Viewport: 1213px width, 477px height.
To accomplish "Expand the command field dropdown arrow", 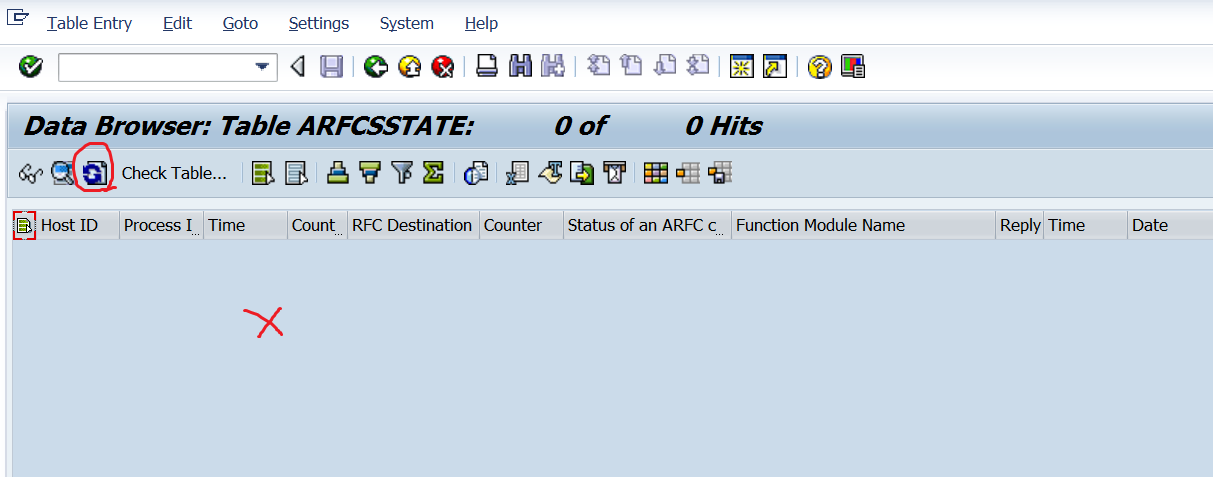I will pos(263,67).
